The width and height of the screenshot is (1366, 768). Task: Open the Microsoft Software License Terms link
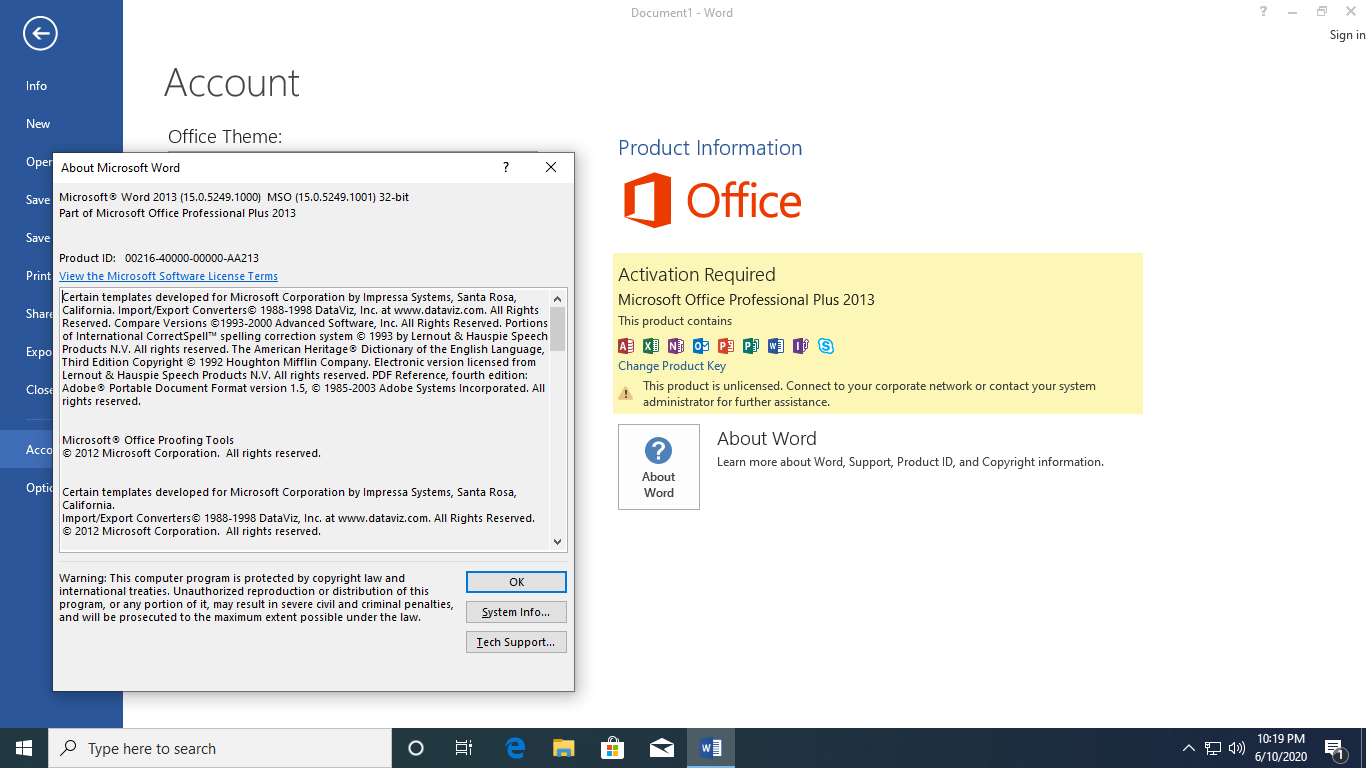168,276
